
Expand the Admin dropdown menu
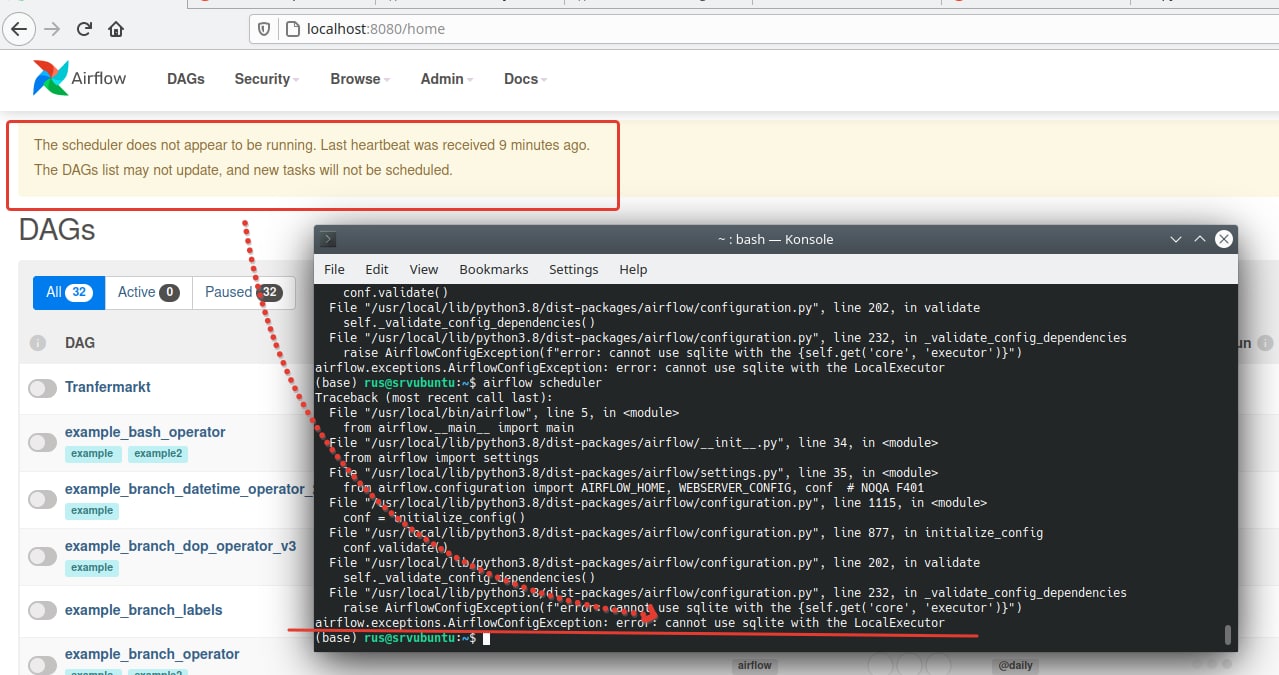point(447,79)
